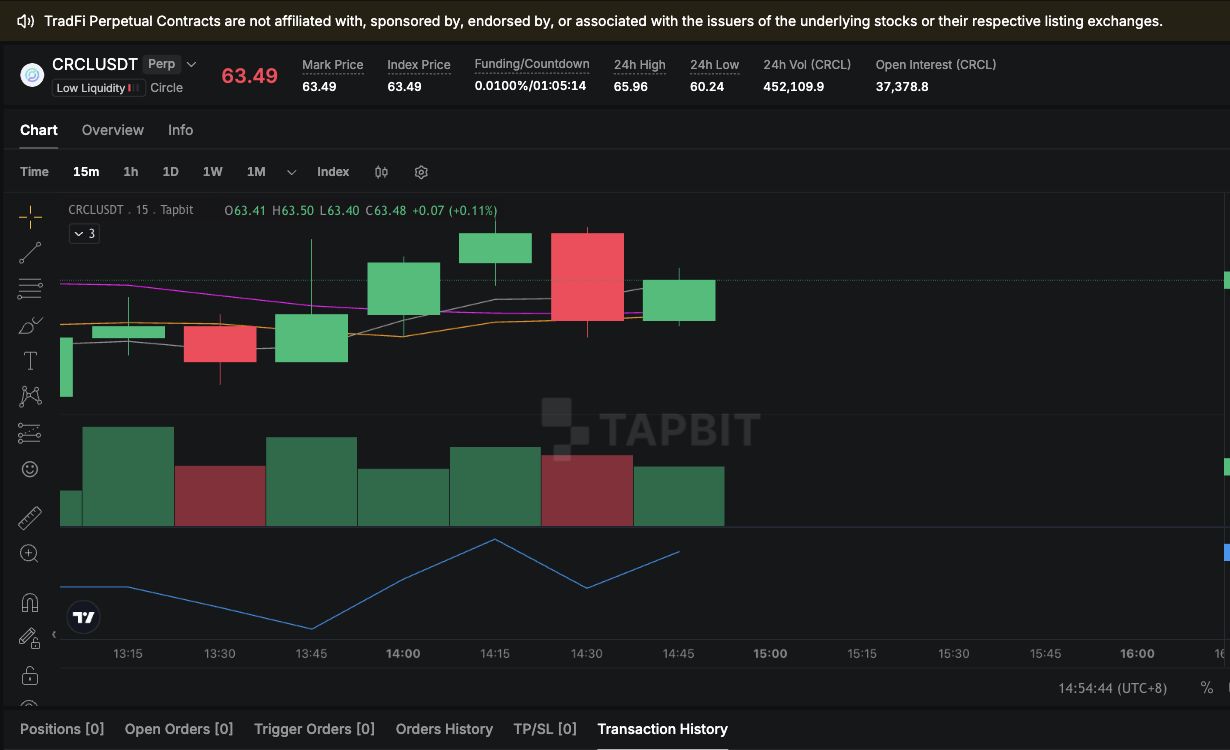
Task: Toggle magnet mode for drawings
Action: [x=30, y=602]
